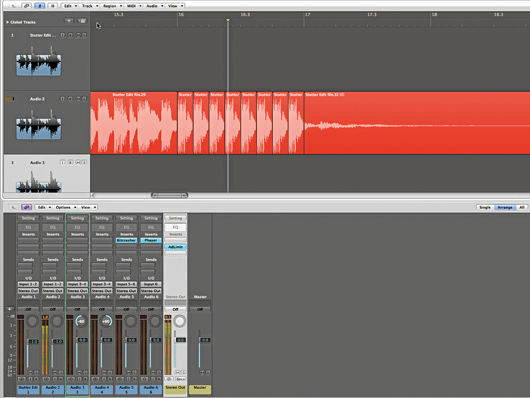This screenshot has height=398, width=530.
Task: Click the H hide-view toolbar button
Action: pos(52,6)
